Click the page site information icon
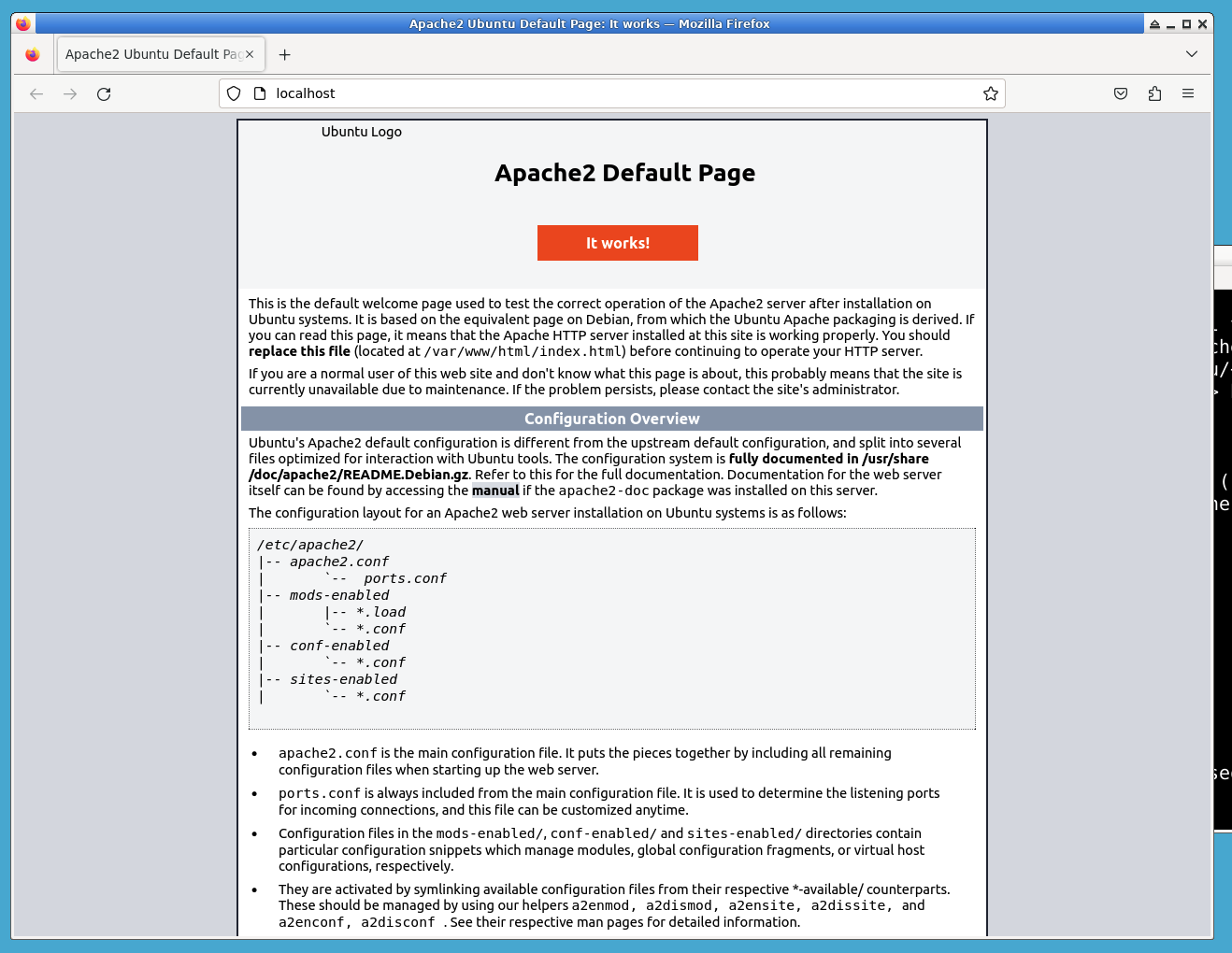Screen dimensions: 1232x953 click(x=260, y=93)
